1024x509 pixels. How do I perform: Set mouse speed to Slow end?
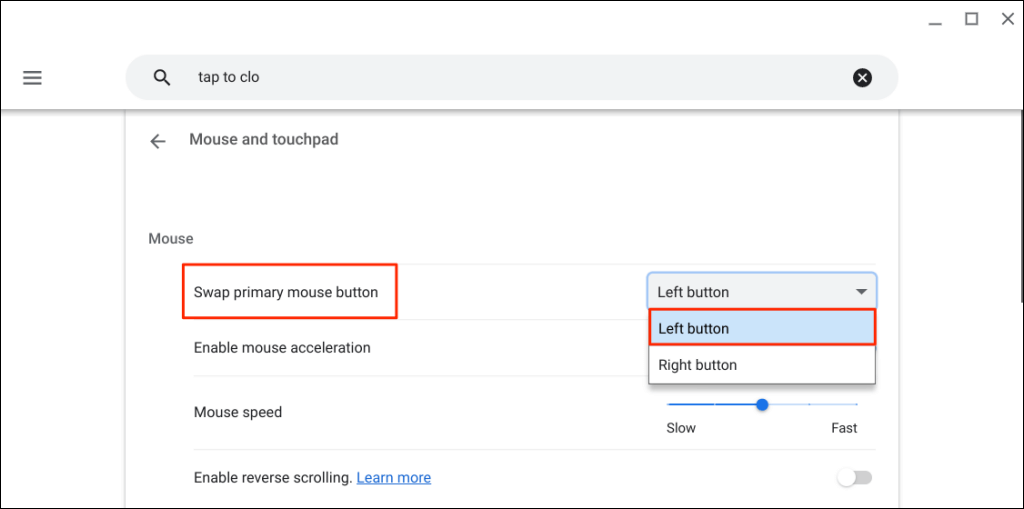pos(668,405)
